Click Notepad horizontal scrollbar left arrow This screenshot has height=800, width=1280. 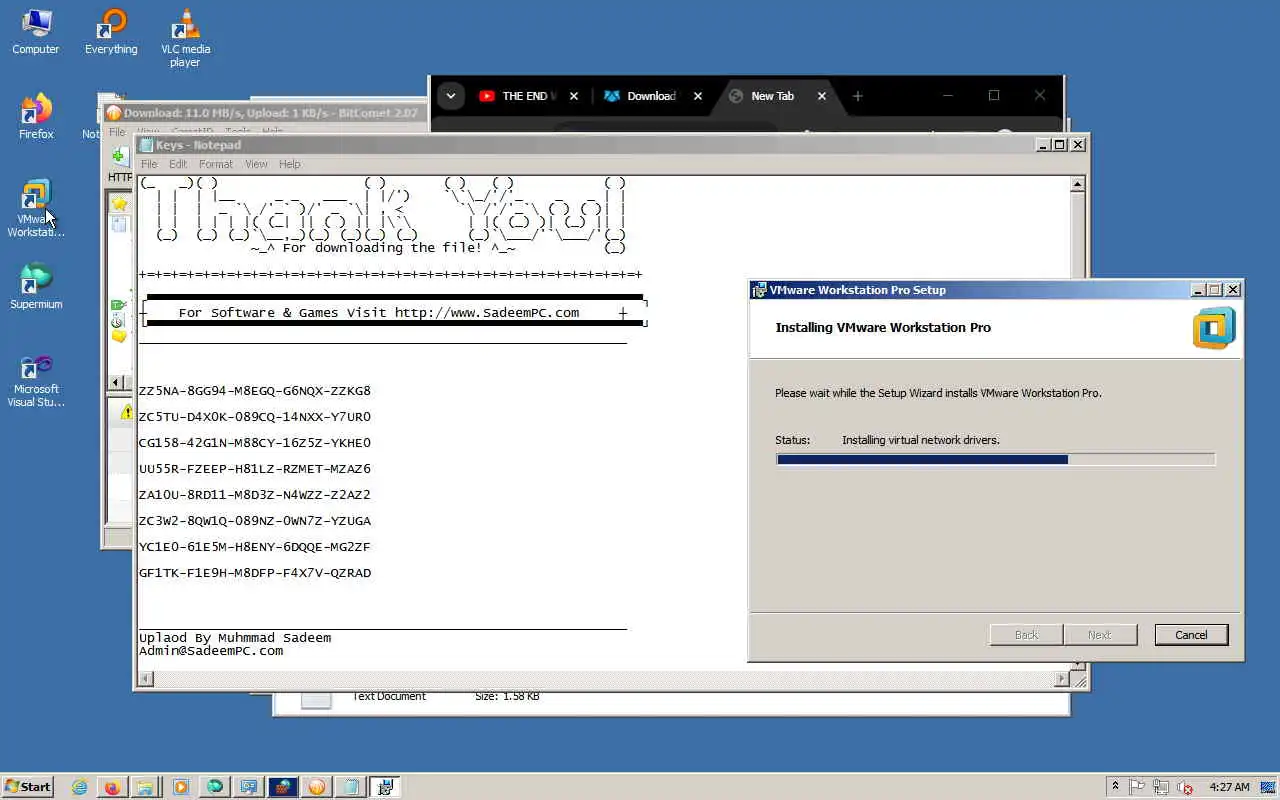pos(145,679)
